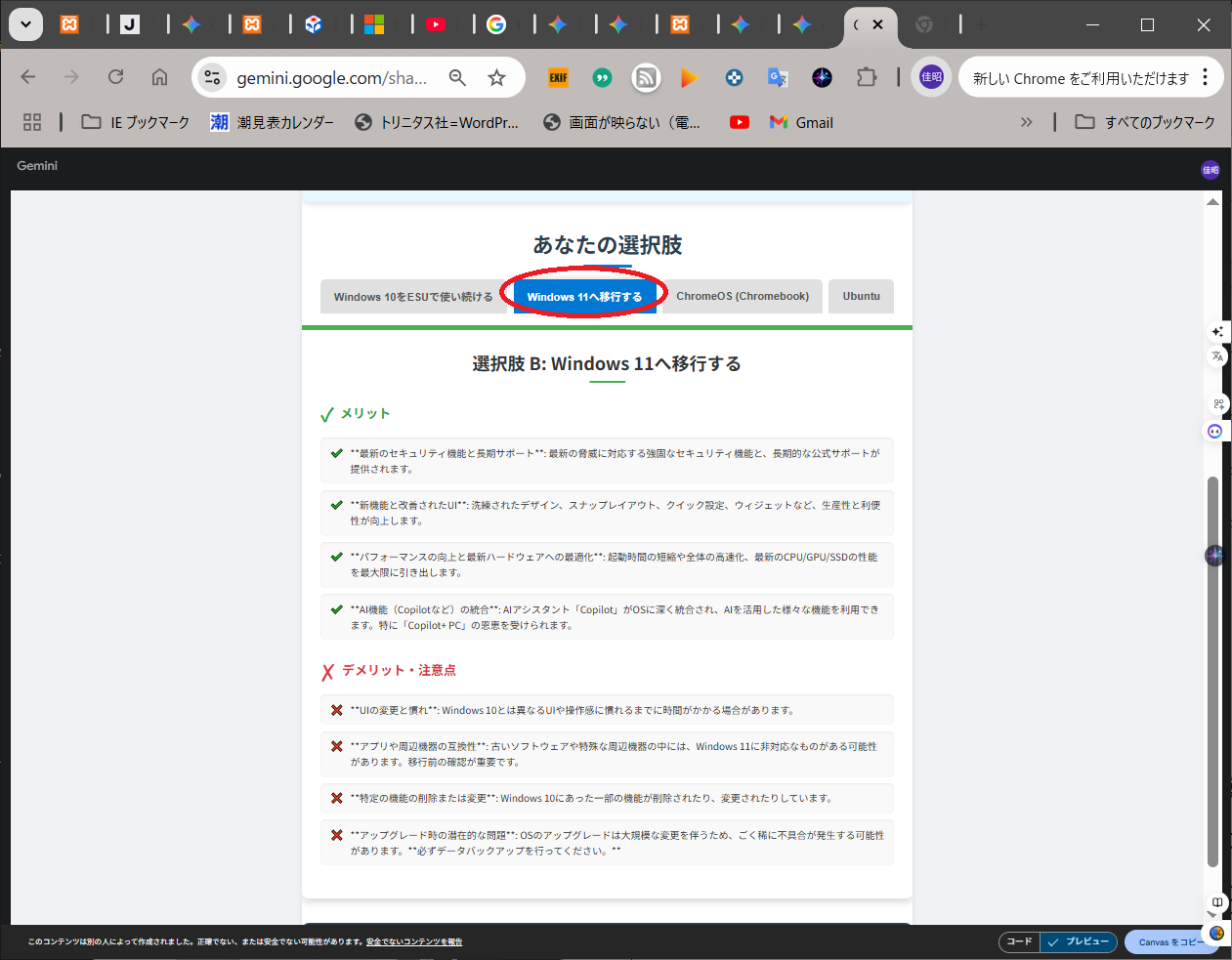Screen dimensions: 1232x960
Task: Open the orange play-arrow extension
Action: 690,77
